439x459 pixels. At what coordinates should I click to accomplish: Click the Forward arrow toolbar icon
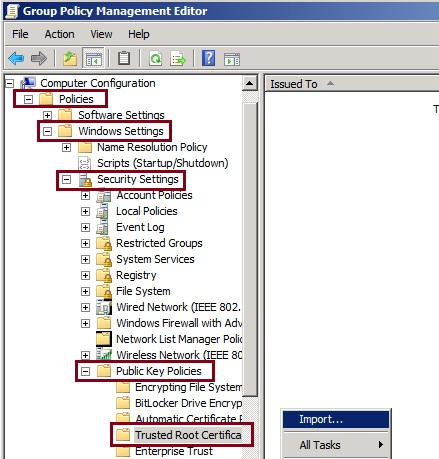click(39, 59)
